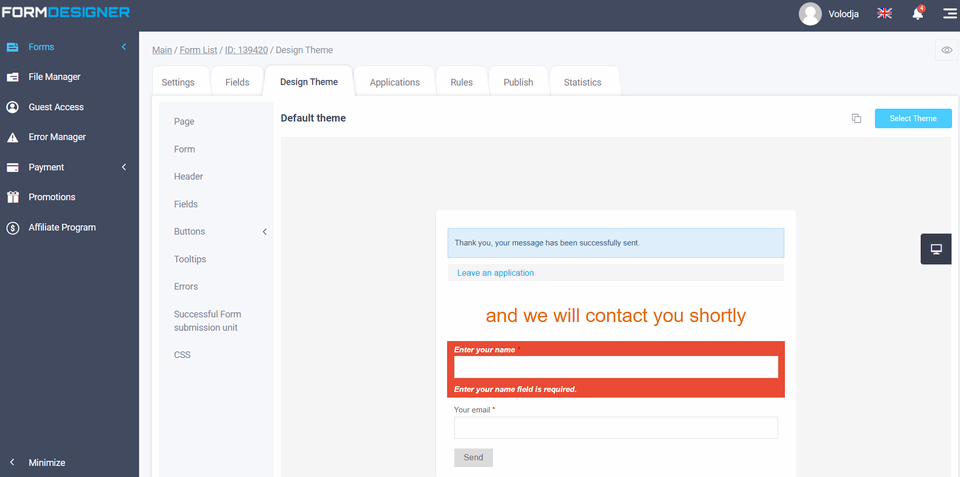Collapse the Forms menu chevron
960x477 pixels.
coord(124,47)
